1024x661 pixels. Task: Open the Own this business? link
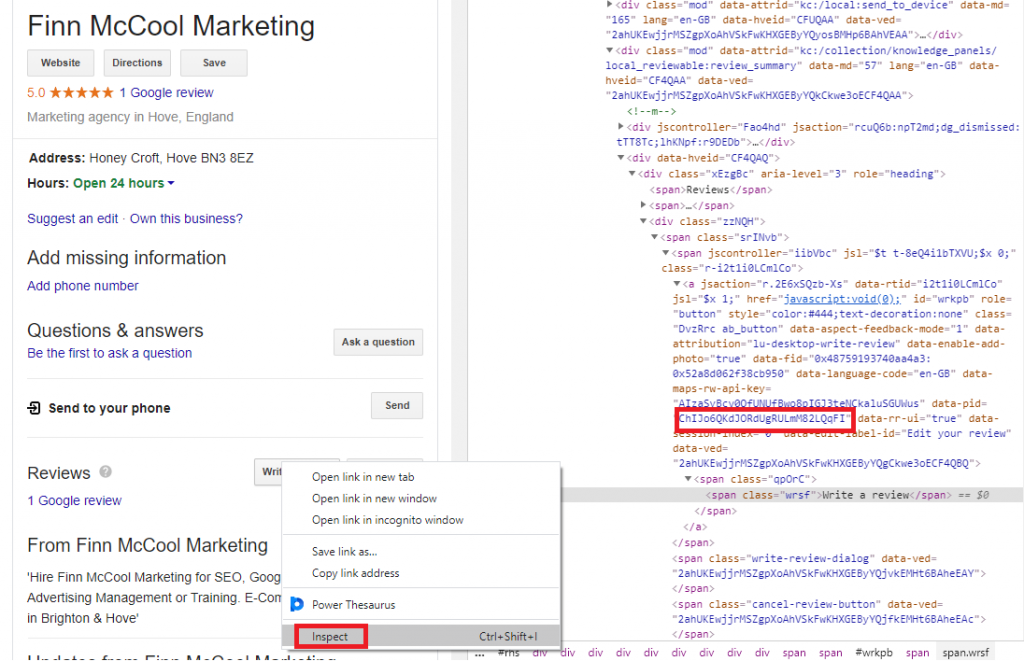coord(186,219)
